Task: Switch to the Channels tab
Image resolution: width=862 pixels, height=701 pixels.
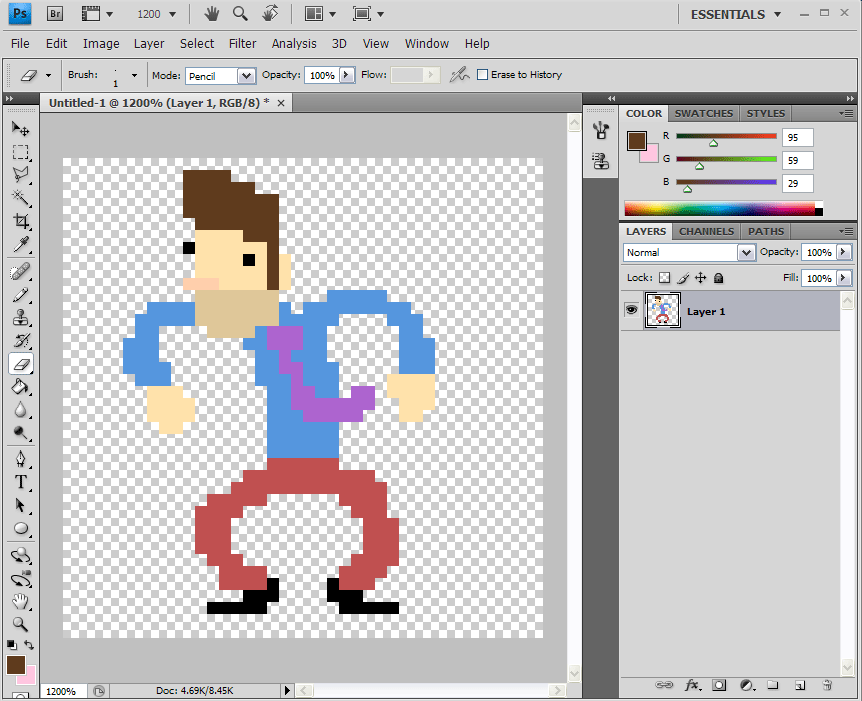Action: pos(706,231)
